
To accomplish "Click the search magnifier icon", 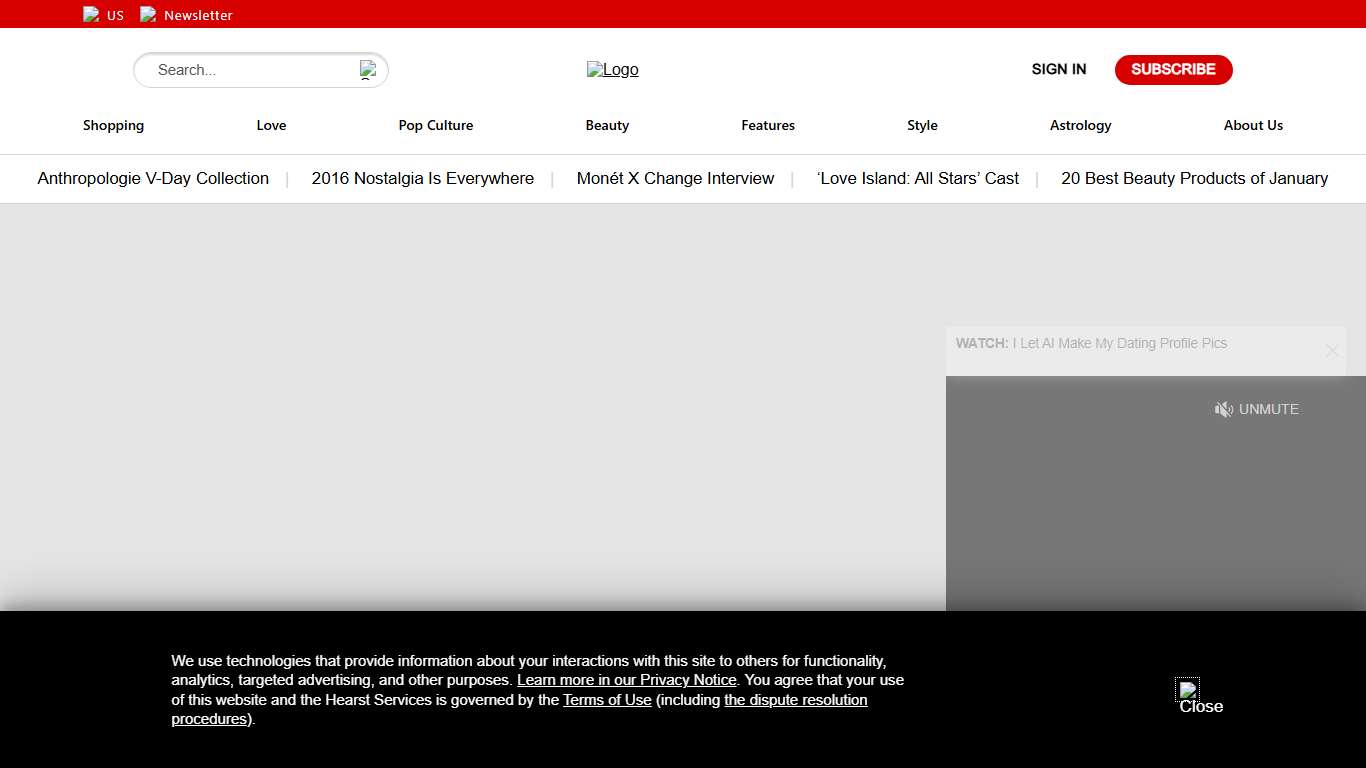I will (x=368, y=70).
